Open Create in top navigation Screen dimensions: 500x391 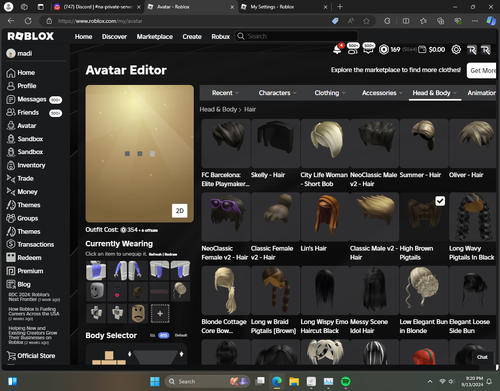[x=192, y=36]
